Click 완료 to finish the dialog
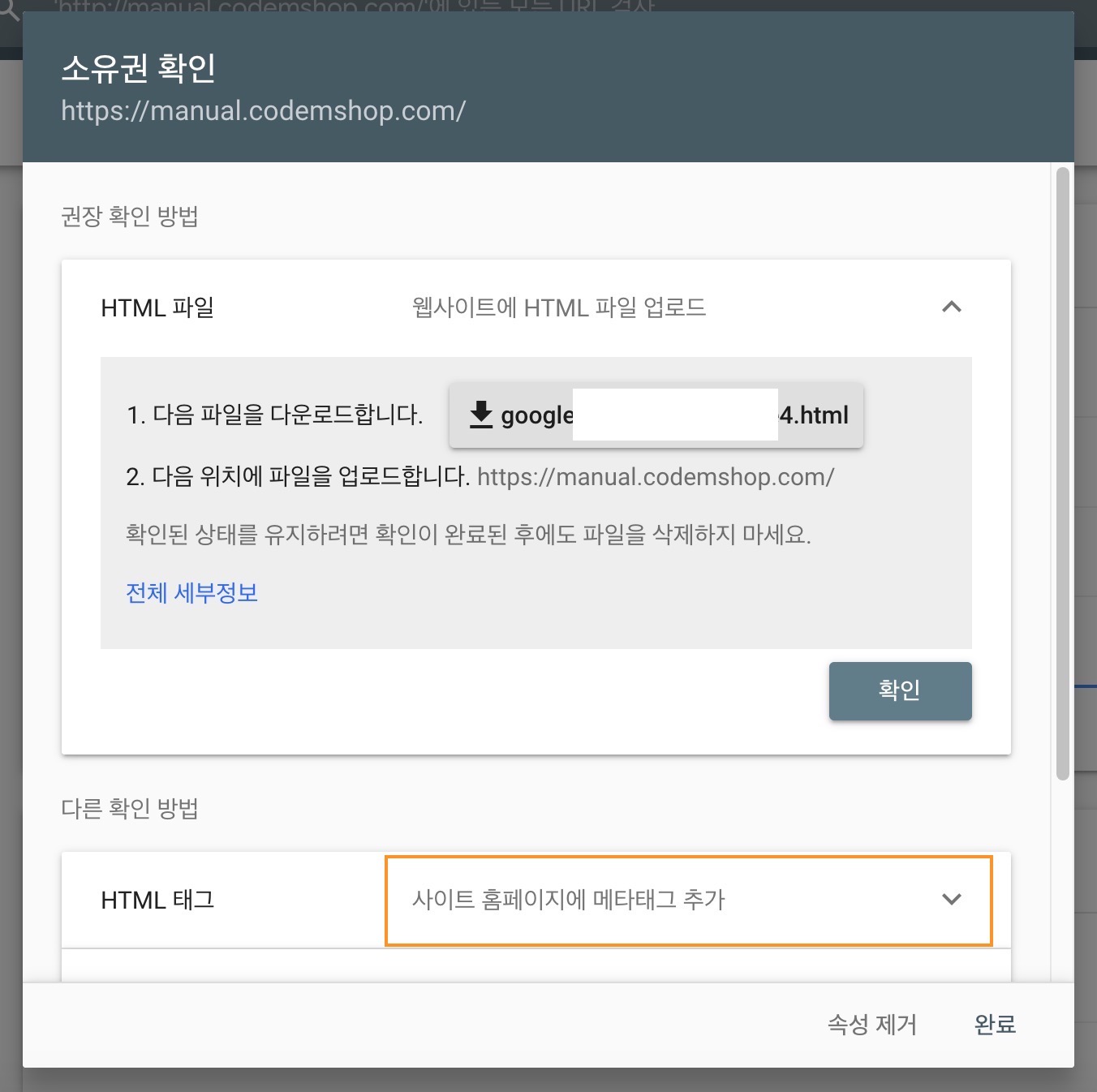The width and height of the screenshot is (1097, 1092). coord(995,1025)
